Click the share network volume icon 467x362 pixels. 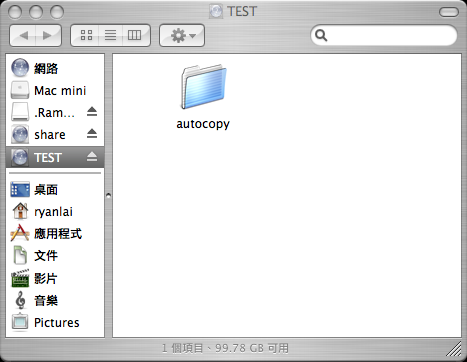pyautogui.click(x=20, y=134)
